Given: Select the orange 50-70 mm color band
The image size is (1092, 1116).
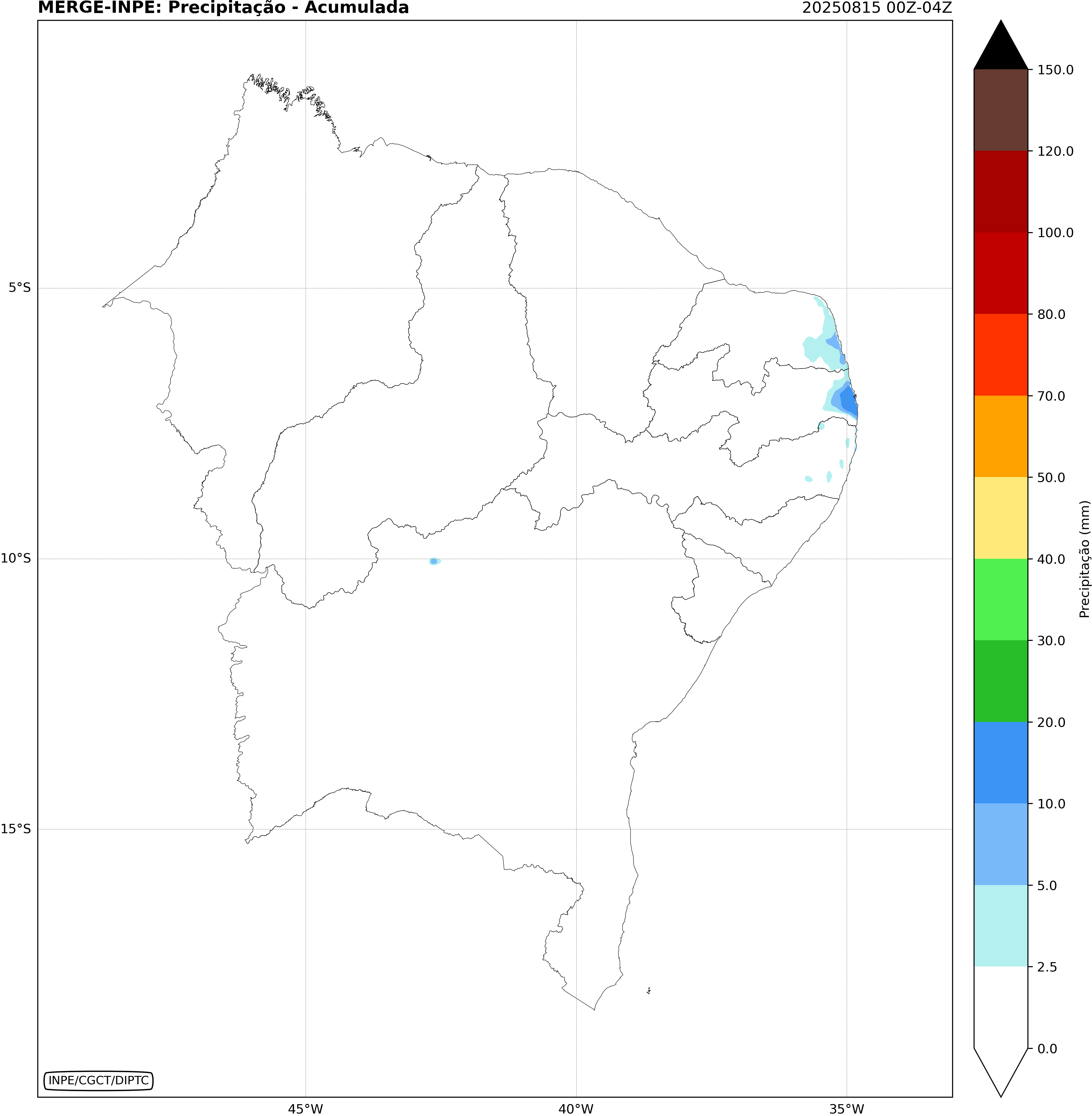Looking at the screenshot, I should coord(1000,436).
